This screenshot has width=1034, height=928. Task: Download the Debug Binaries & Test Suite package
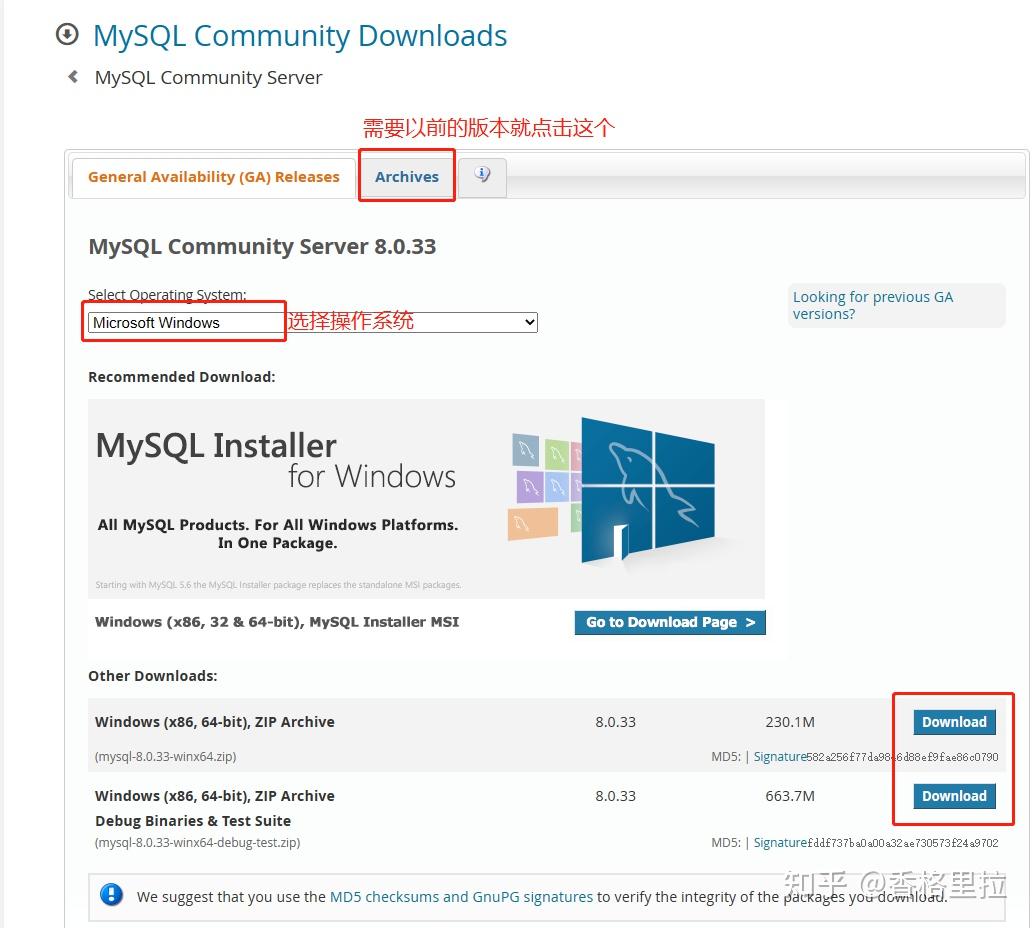(x=953, y=796)
